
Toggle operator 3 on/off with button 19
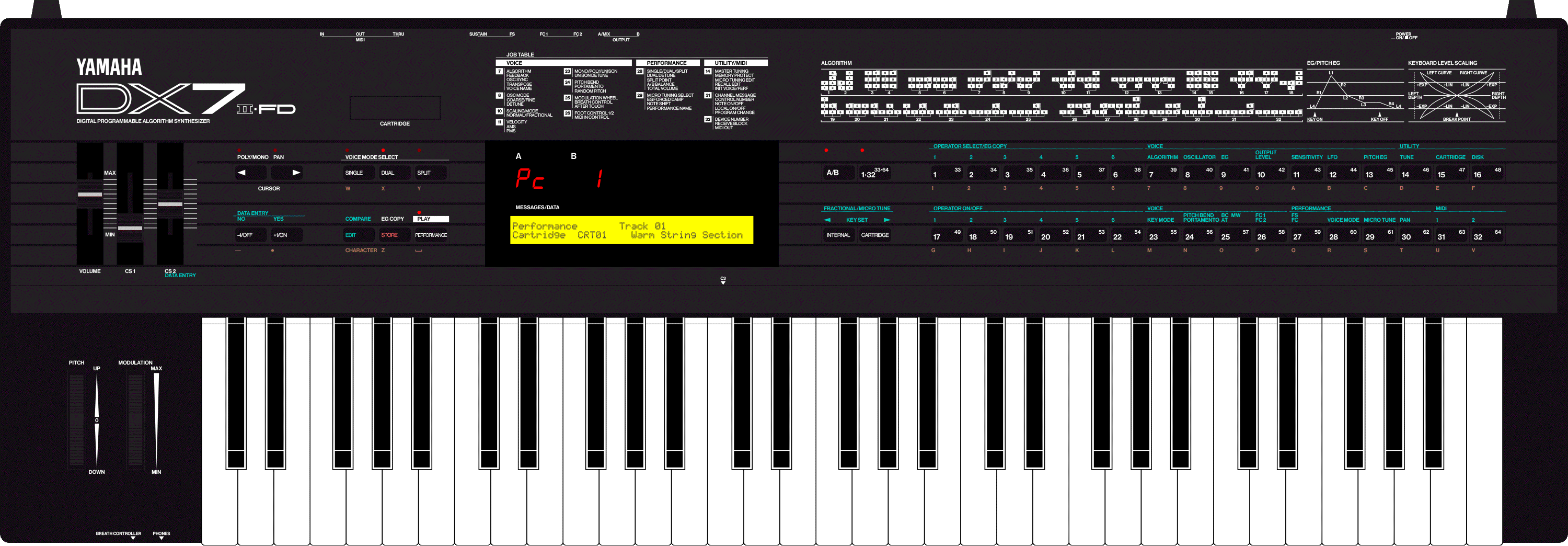pyautogui.click(x=1019, y=236)
